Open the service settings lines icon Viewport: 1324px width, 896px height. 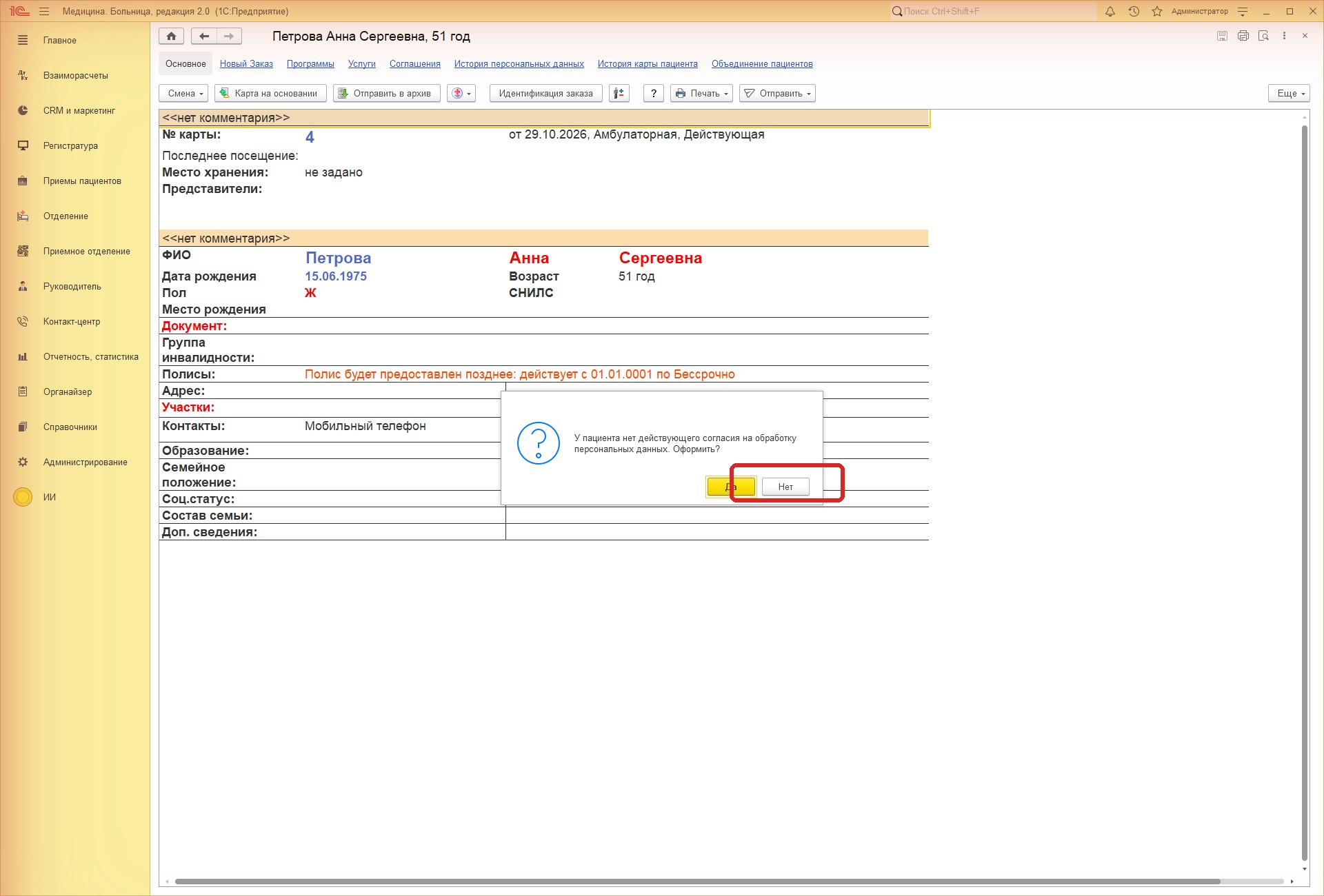[1243, 12]
